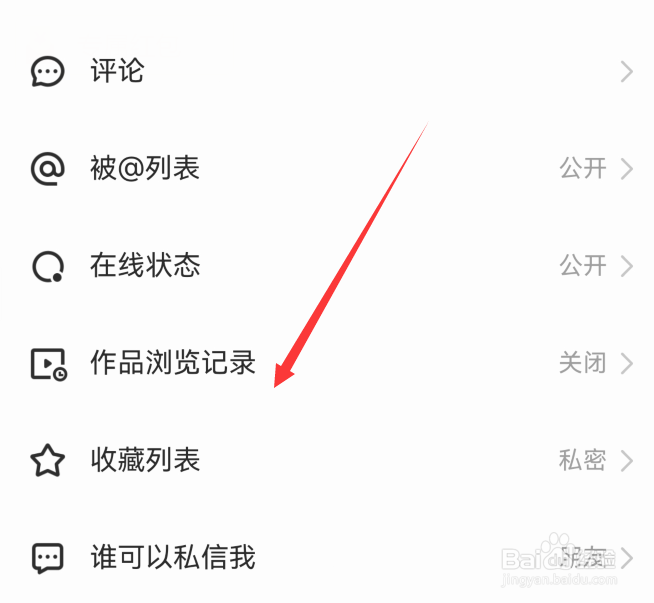
Task: Expand the chevron in 谁可以私信我 row
Action: tap(627, 558)
